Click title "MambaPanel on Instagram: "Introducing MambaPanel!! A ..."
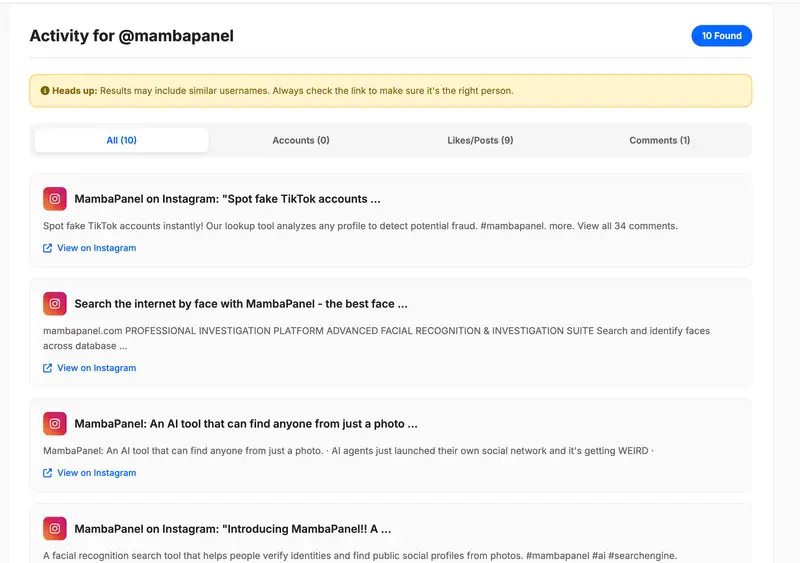Viewport: 800px width, 563px height. 233,529
